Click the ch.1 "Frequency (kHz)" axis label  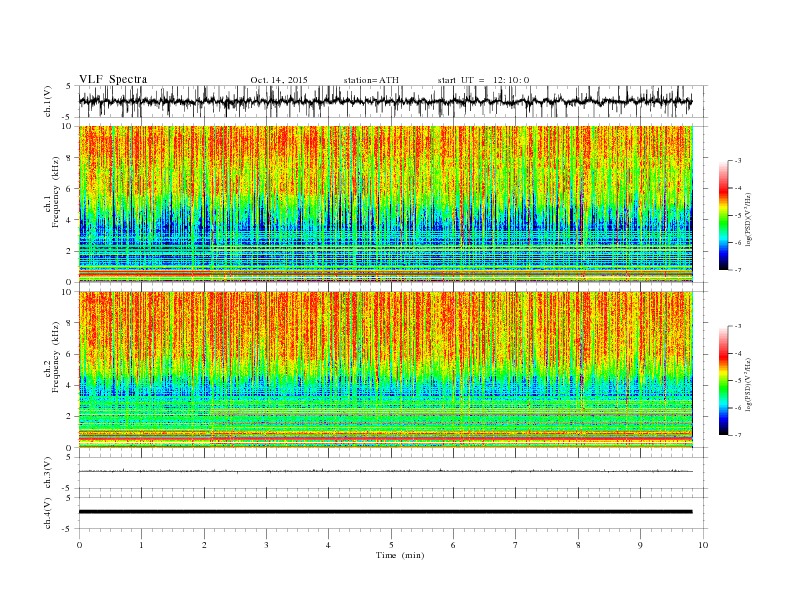[x=56, y=192]
